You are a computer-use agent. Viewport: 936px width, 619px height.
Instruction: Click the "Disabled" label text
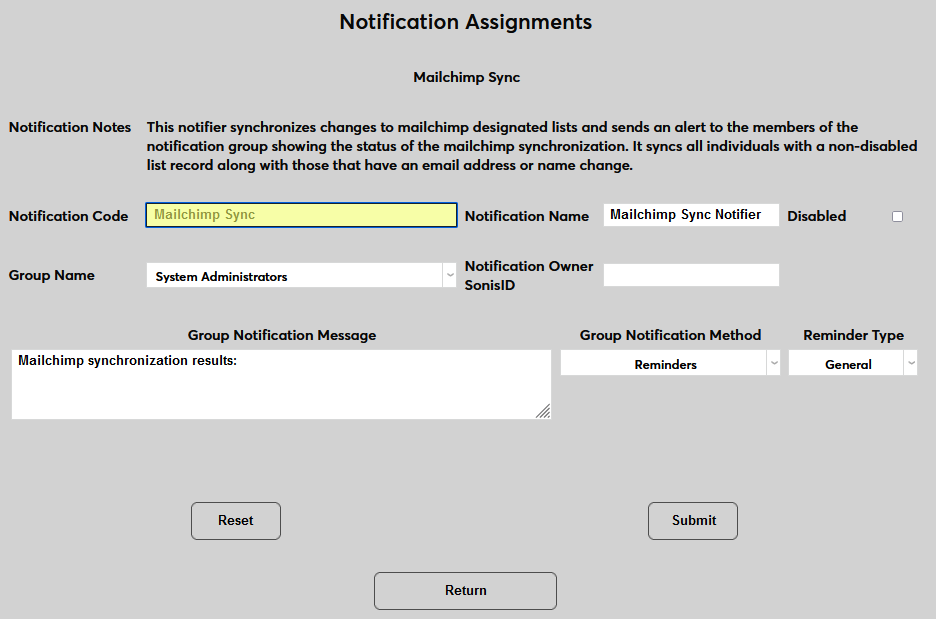(x=816, y=216)
